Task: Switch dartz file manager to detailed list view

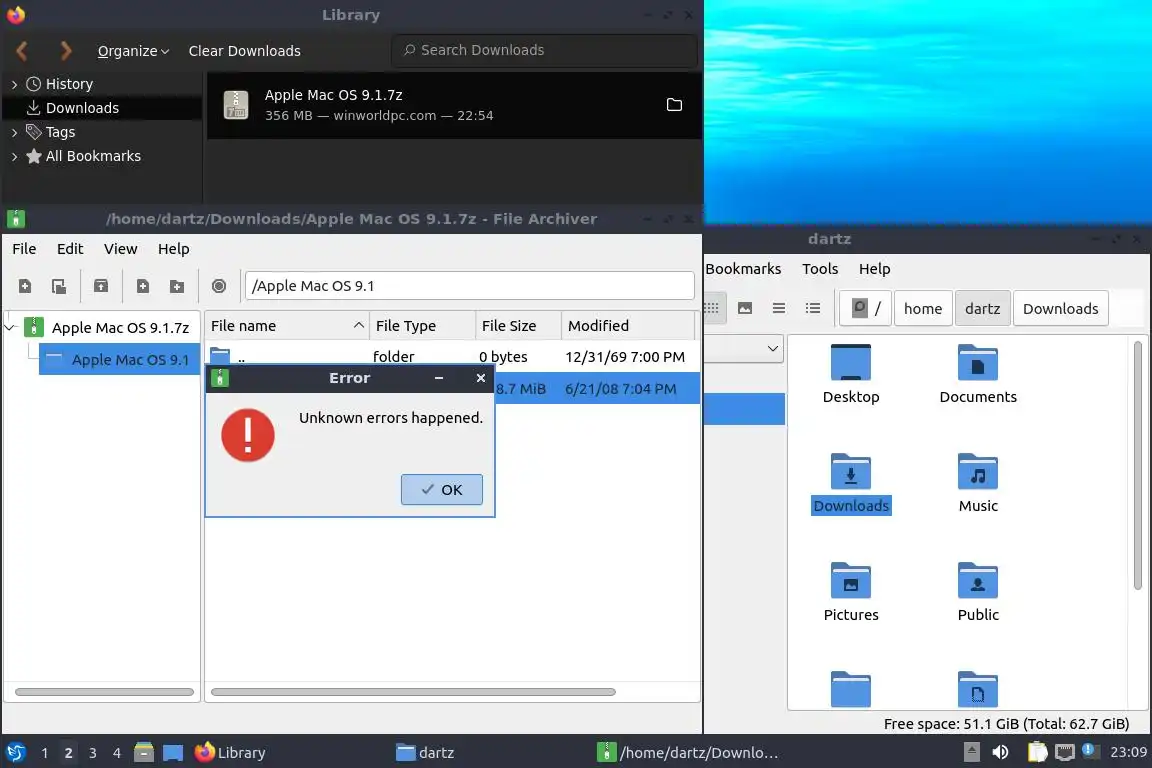Action: (813, 308)
